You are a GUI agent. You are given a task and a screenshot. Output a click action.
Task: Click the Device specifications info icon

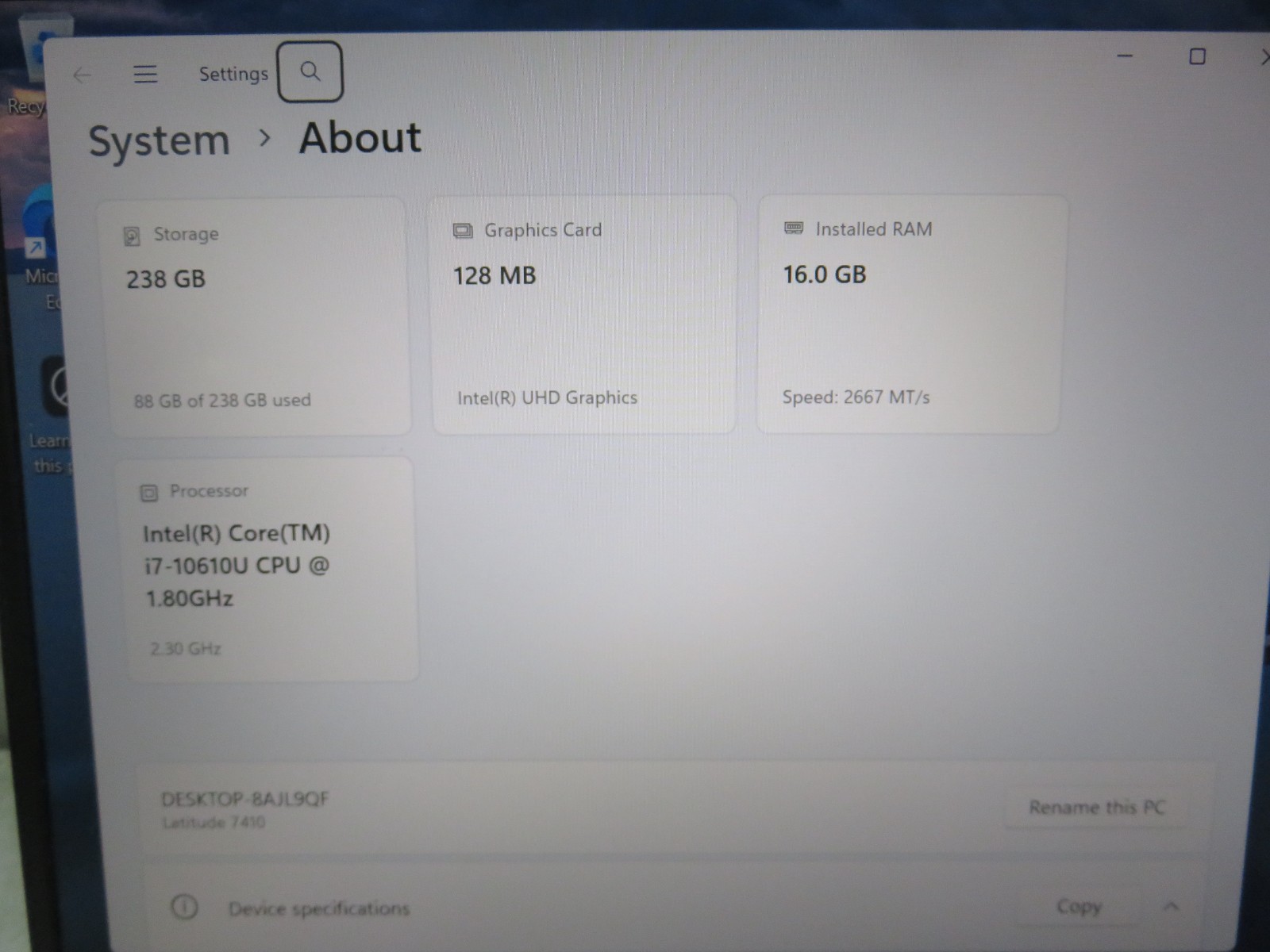click(x=184, y=907)
